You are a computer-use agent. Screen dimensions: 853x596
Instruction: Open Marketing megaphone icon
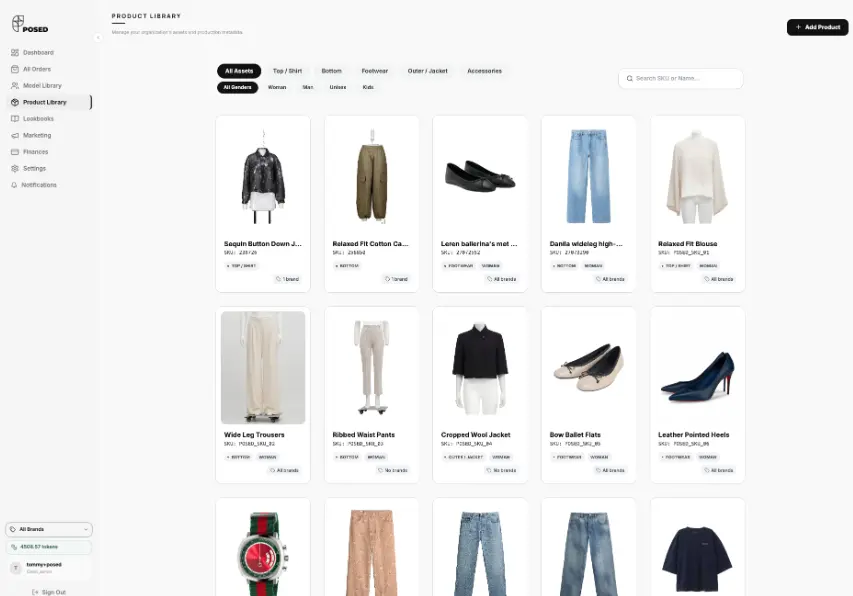point(15,135)
